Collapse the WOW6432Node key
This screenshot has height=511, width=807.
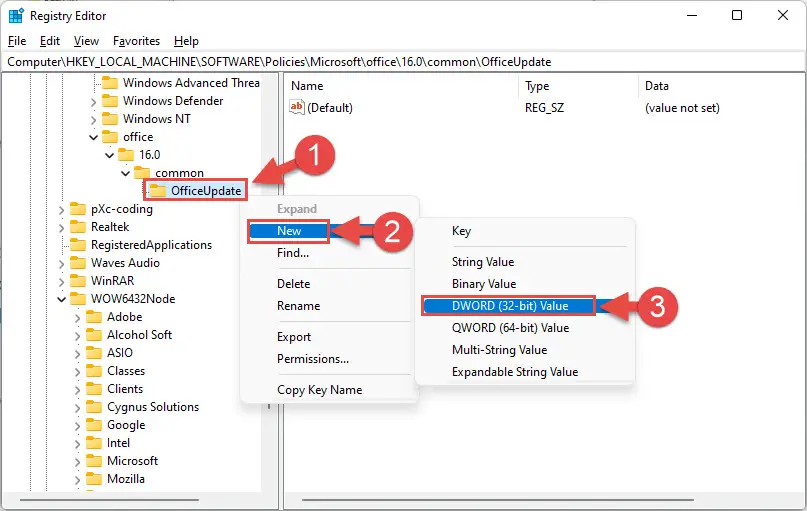(x=61, y=299)
